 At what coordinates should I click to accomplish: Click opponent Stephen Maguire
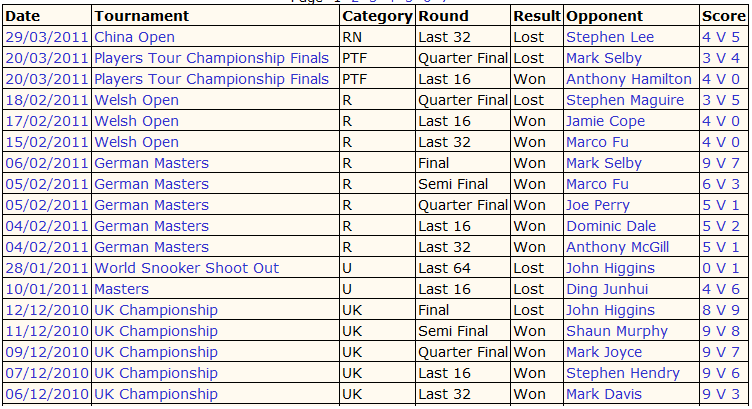pyautogui.click(x=625, y=100)
